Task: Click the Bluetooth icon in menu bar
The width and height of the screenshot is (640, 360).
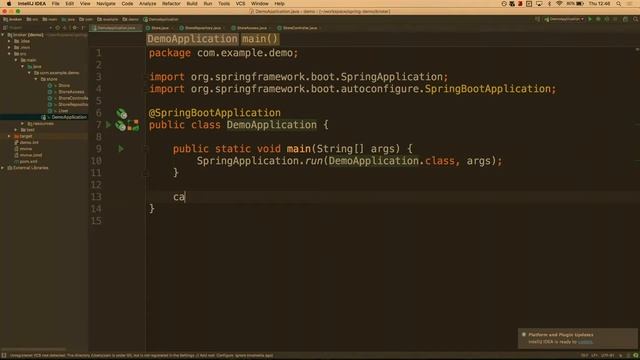Action: point(549,4)
